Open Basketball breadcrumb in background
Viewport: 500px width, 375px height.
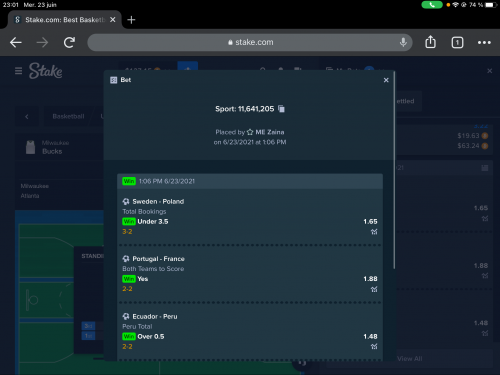[x=68, y=116]
